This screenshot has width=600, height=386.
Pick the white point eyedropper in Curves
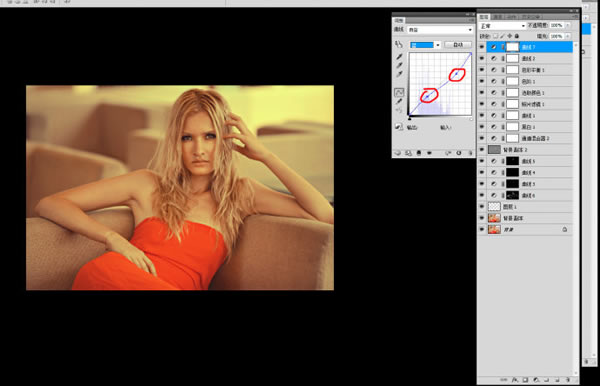click(399, 74)
